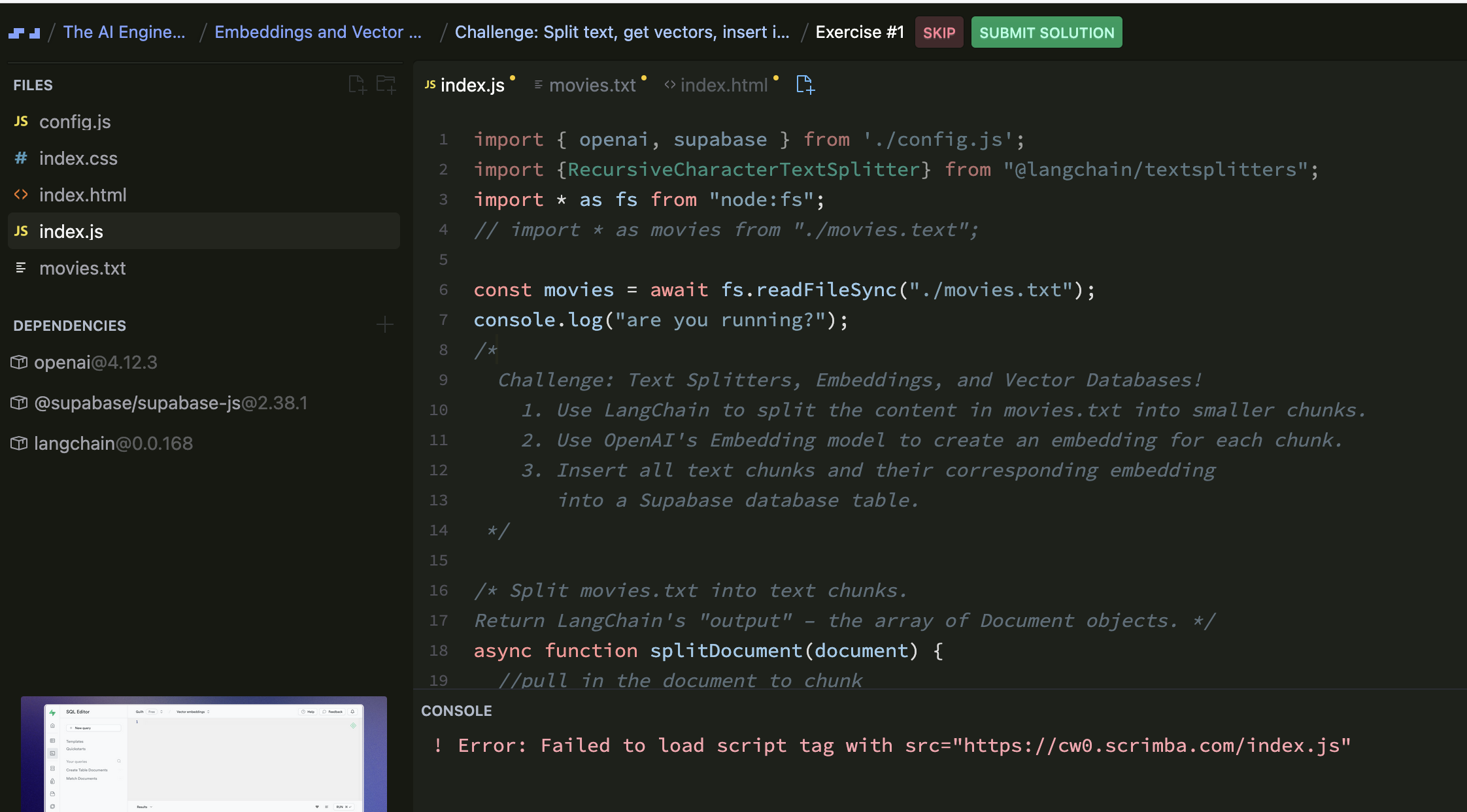Open movies.txt from the file list
Screen dimensions: 1467x812
[82, 268]
